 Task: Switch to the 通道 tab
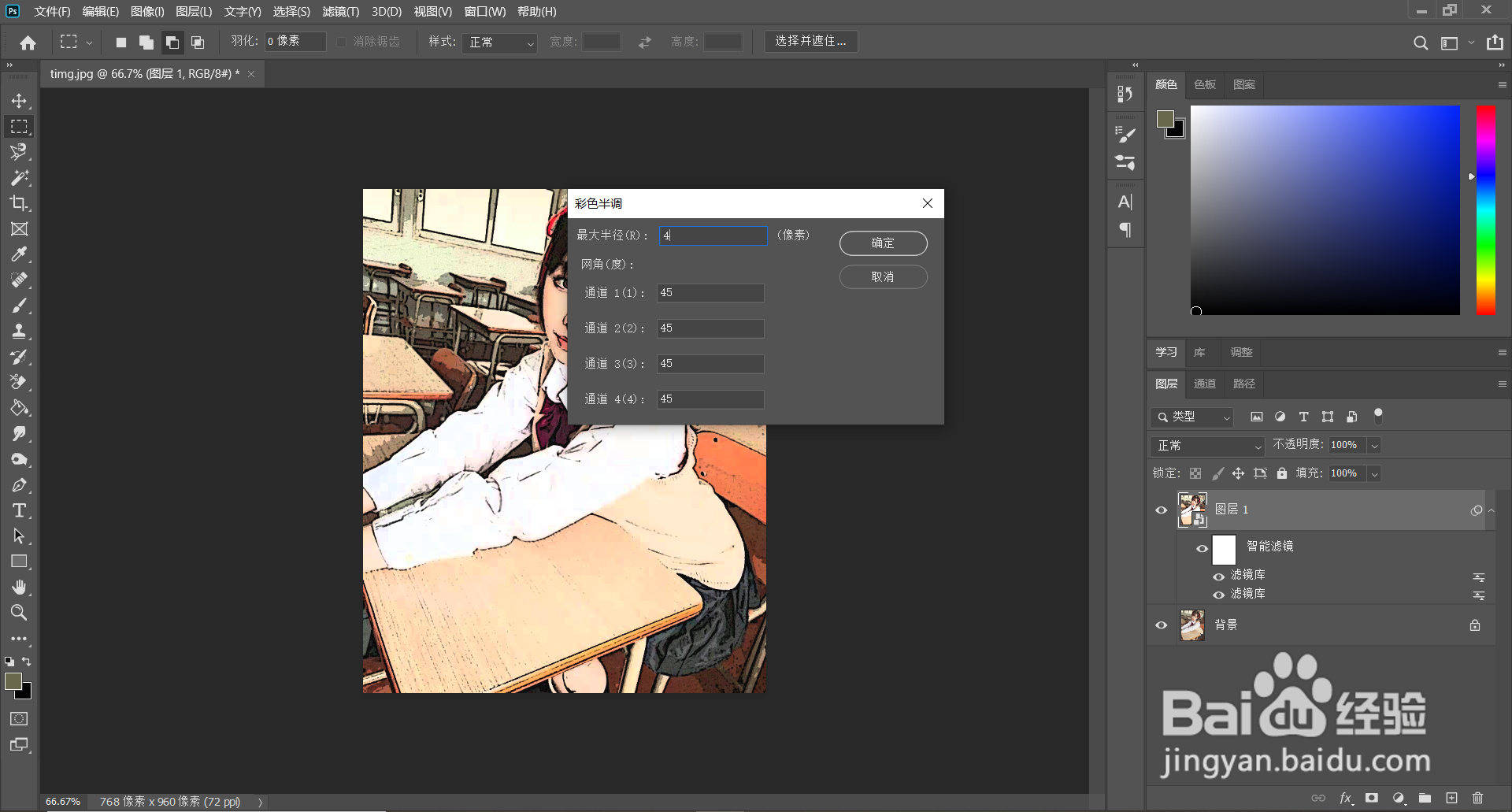(x=1205, y=384)
